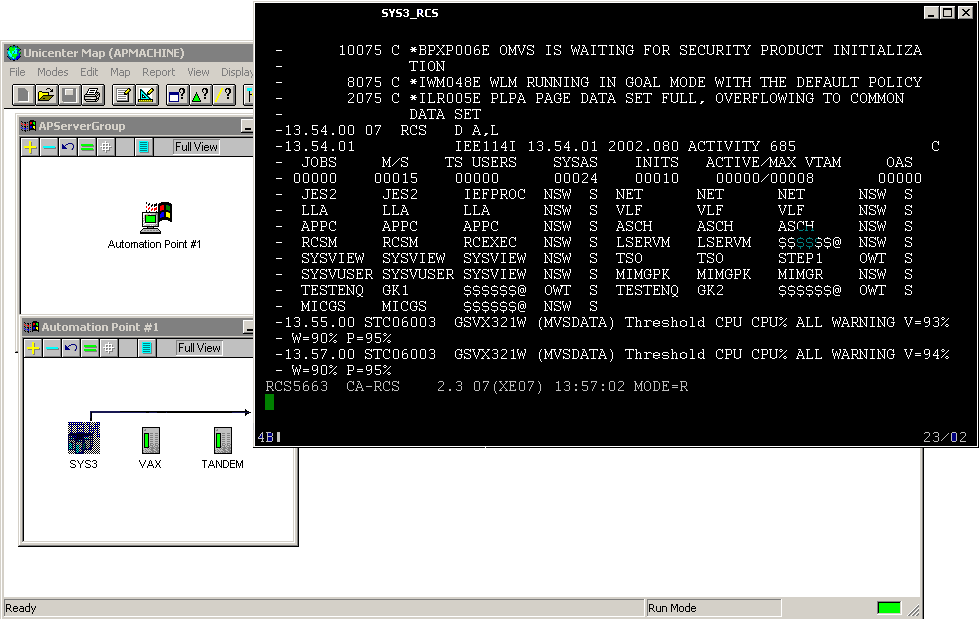Screen dimensions: 980x619
Task: Click window question-mark help icon
Action: (x=178, y=95)
